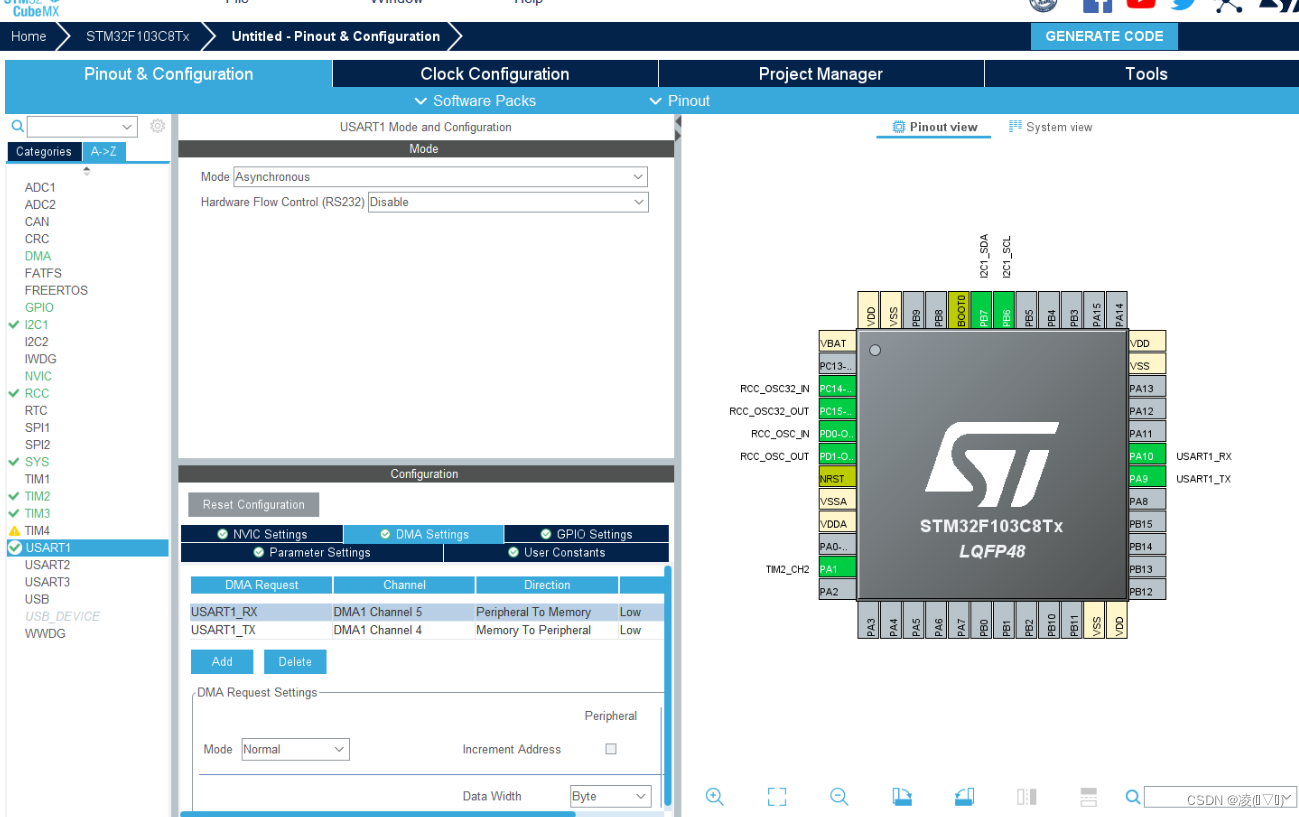The height and width of the screenshot is (817, 1299).
Task: Open the DMA Mode Normal dropdown
Action: 296,749
